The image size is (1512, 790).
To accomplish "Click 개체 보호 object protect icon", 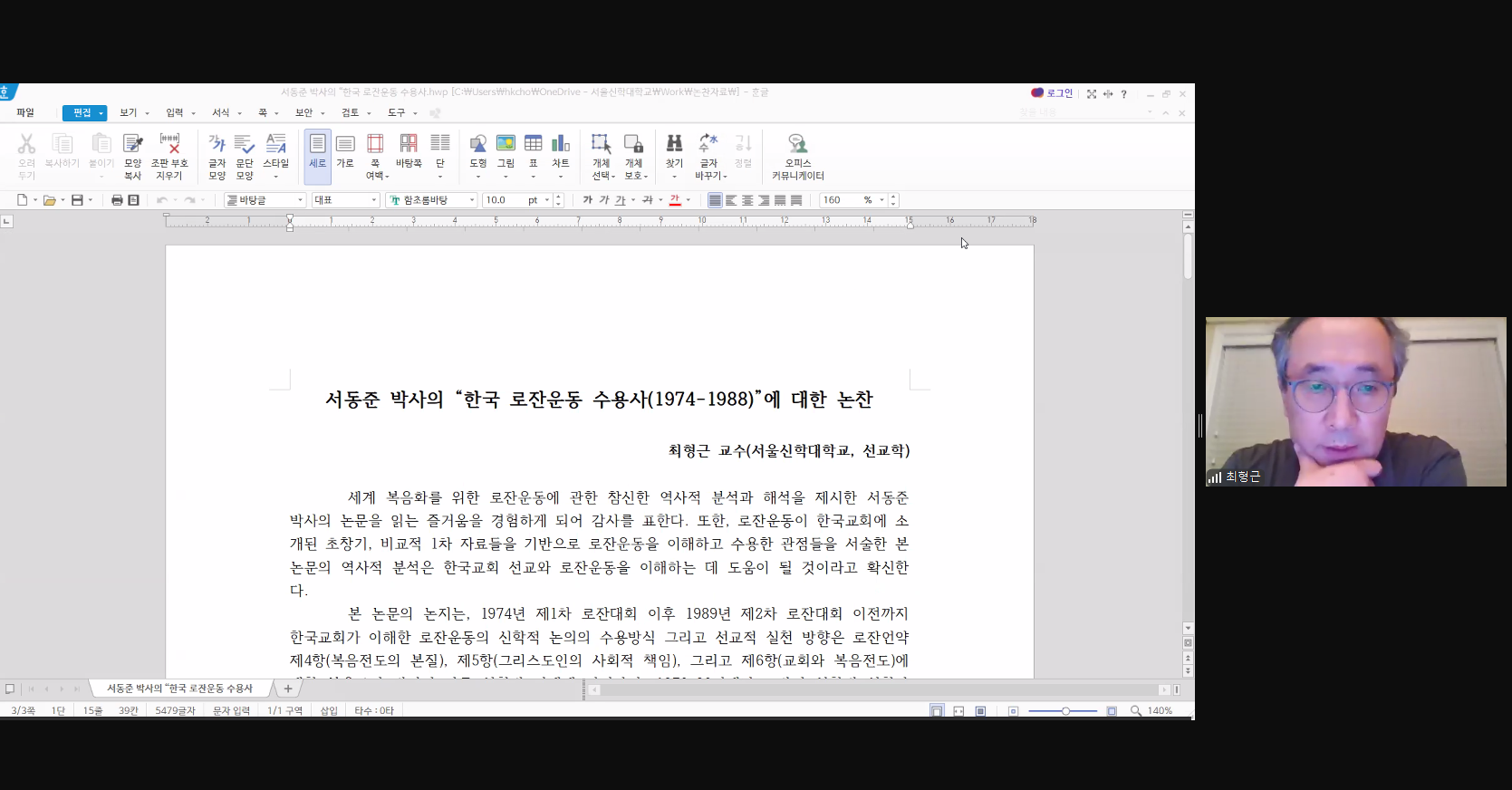I will pos(634,156).
